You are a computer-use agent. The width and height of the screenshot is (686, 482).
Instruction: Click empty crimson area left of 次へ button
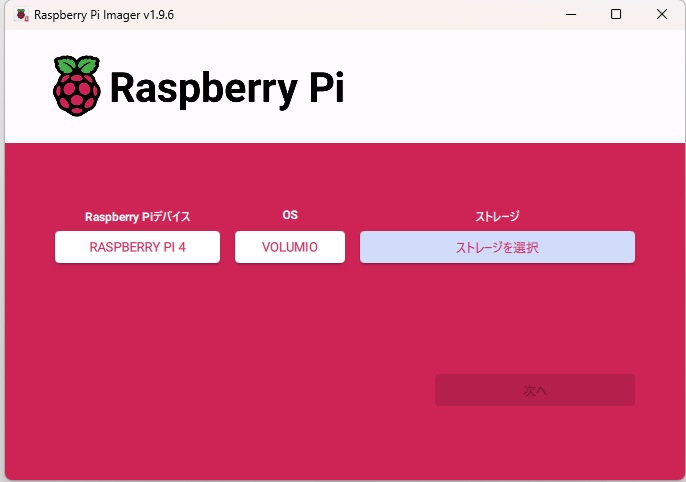250,390
